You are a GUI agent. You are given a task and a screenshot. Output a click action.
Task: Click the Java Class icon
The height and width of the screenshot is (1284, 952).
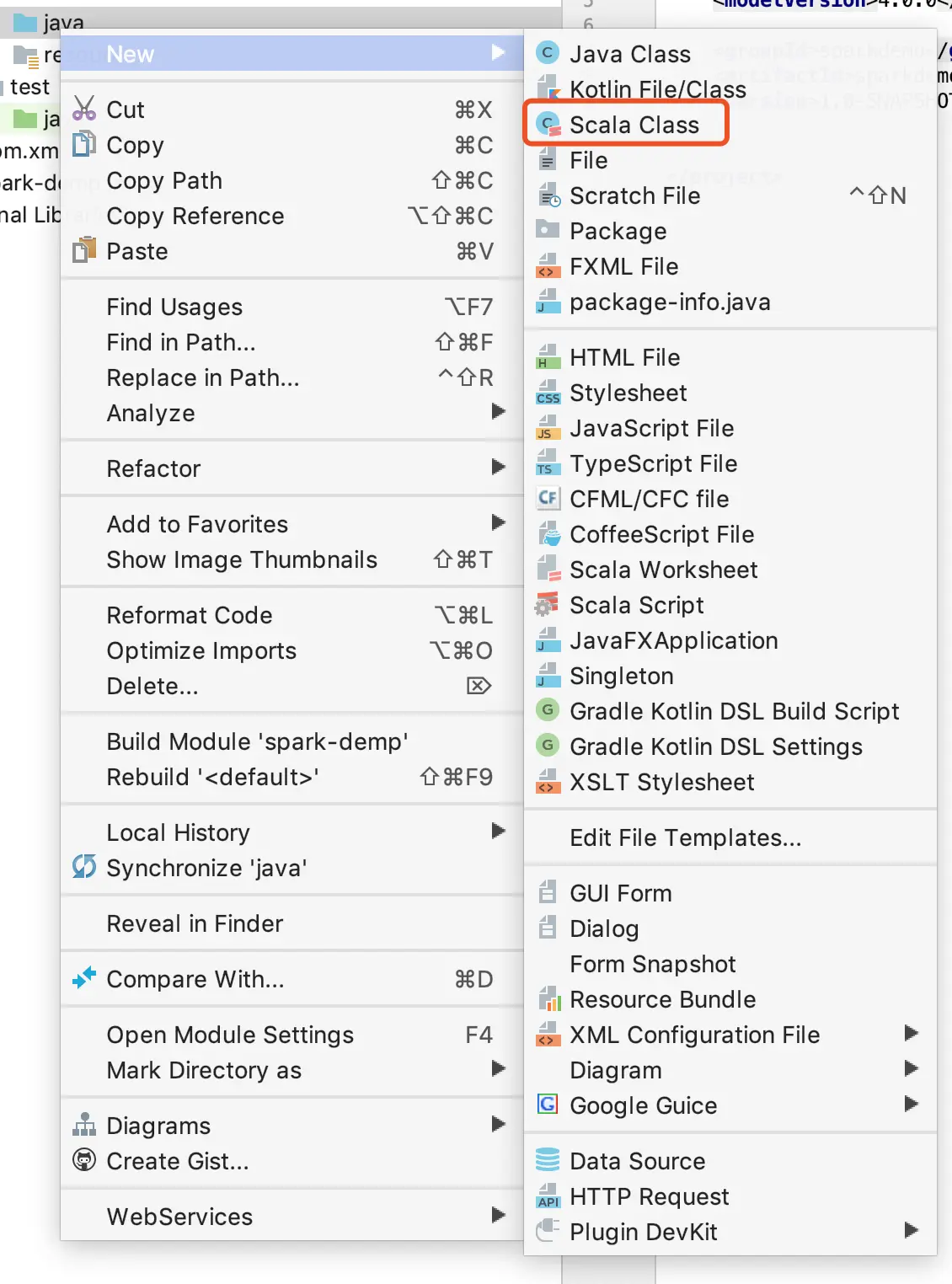click(x=548, y=54)
